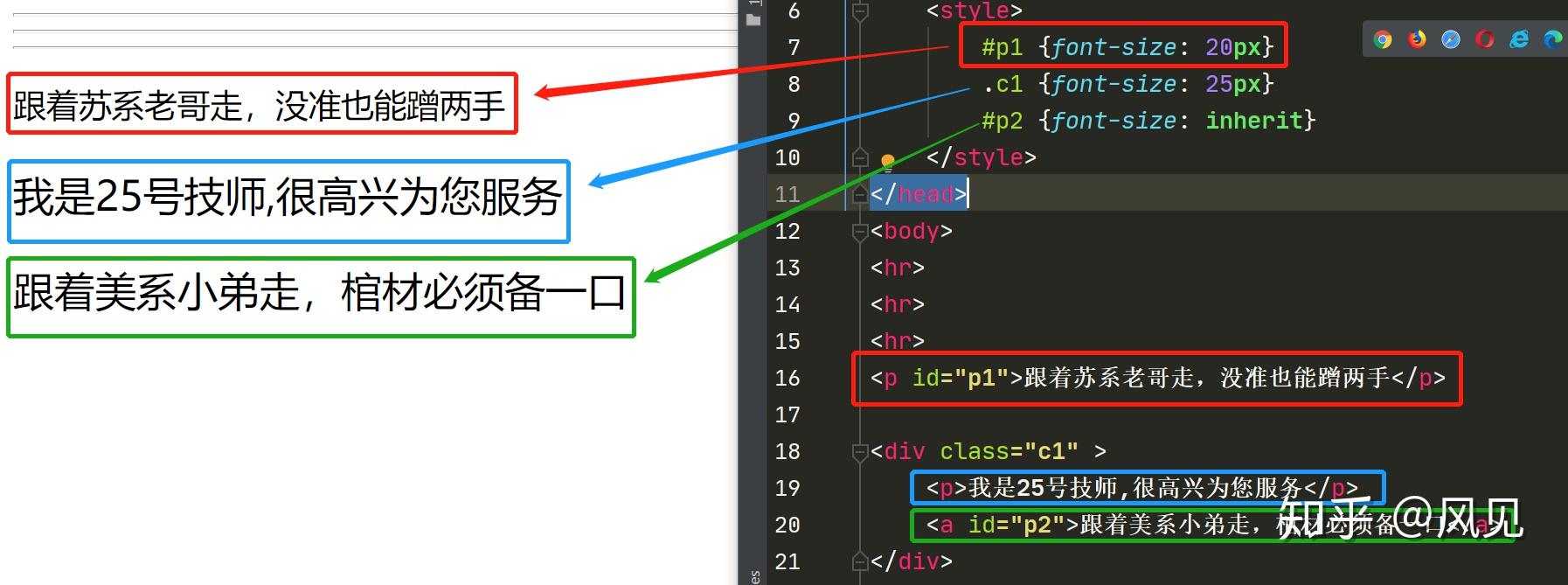Click the yellow lightbulb intention icon
Screen dimensions: 1568x585
click(x=888, y=161)
